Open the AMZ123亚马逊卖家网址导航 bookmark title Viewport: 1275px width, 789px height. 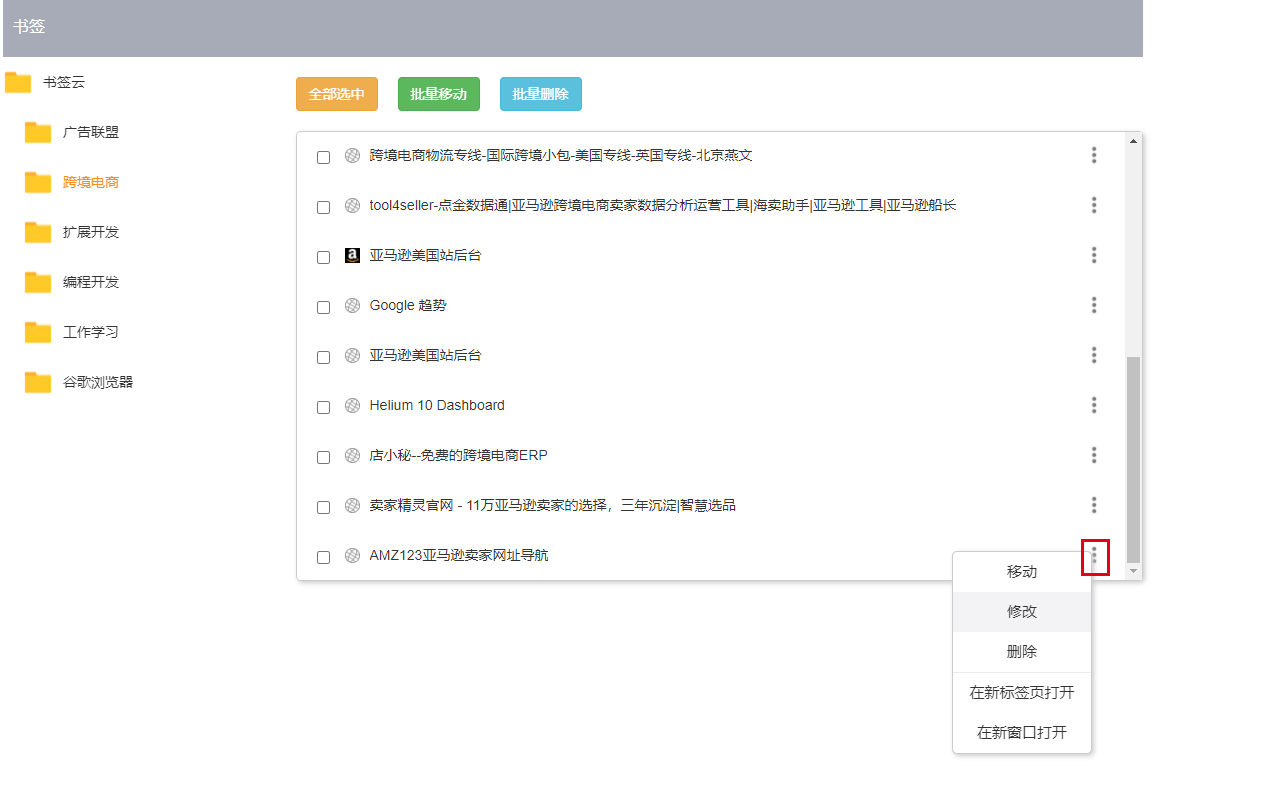point(459,555)
